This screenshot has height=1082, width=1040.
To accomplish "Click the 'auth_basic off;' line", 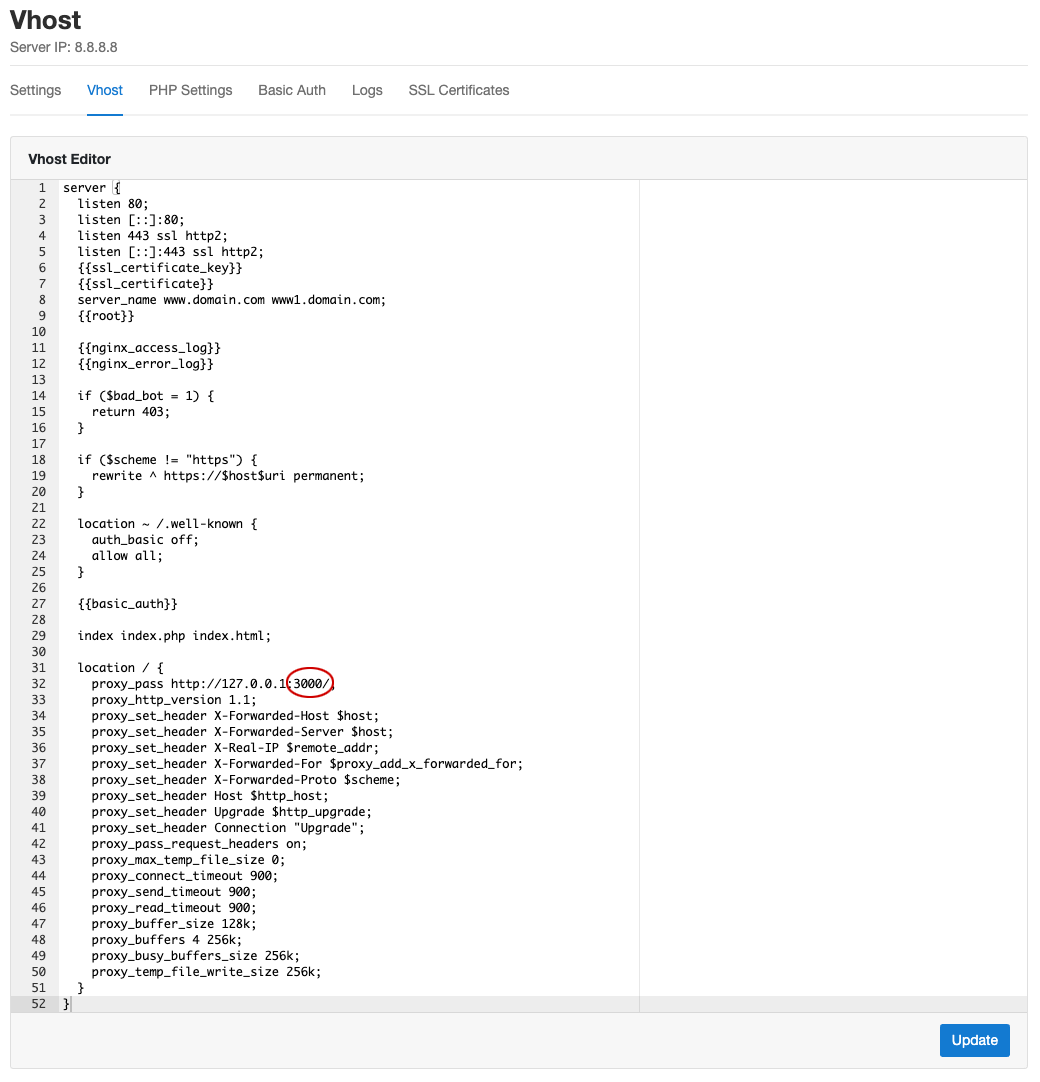I will [x=145, y=540].
